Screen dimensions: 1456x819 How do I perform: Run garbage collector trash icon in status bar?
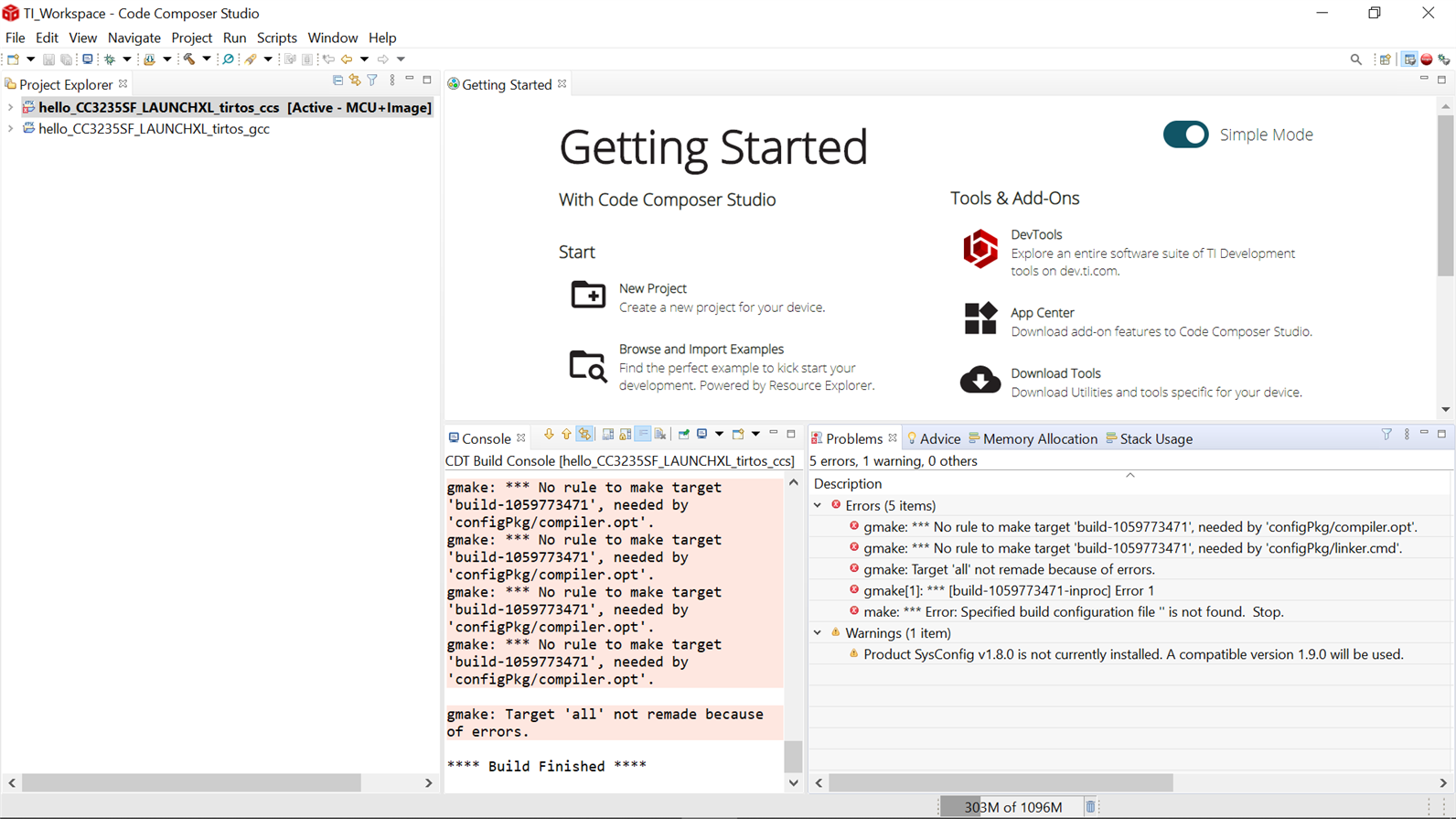coord(1090,807)
